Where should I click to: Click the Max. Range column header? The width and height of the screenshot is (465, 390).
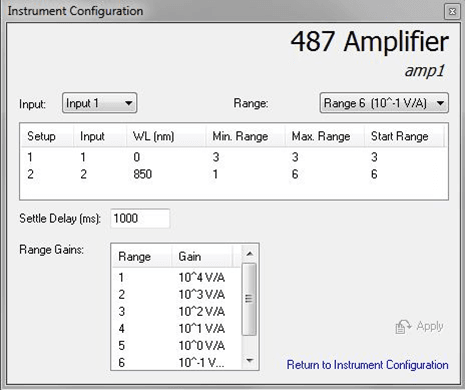click(325, 136)
